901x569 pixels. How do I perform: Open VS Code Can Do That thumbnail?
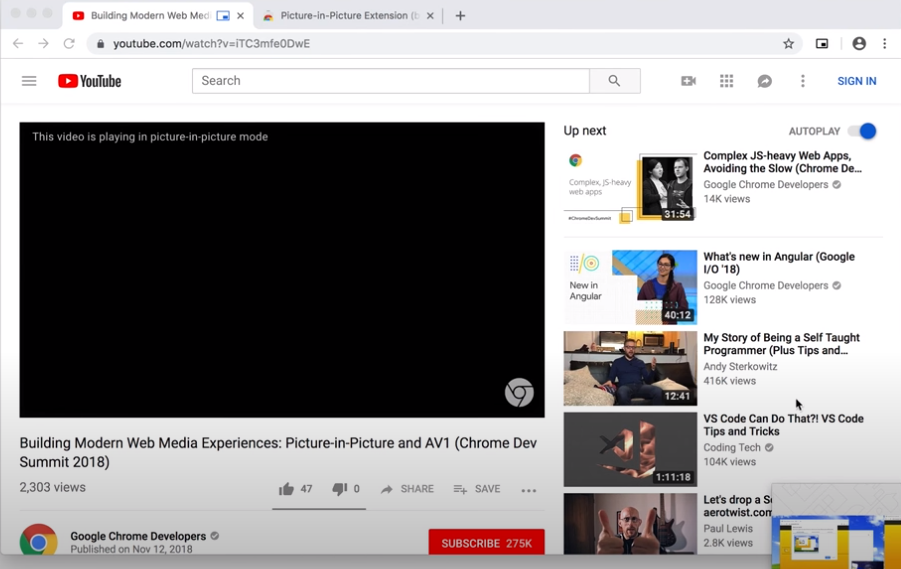(630, 449)
